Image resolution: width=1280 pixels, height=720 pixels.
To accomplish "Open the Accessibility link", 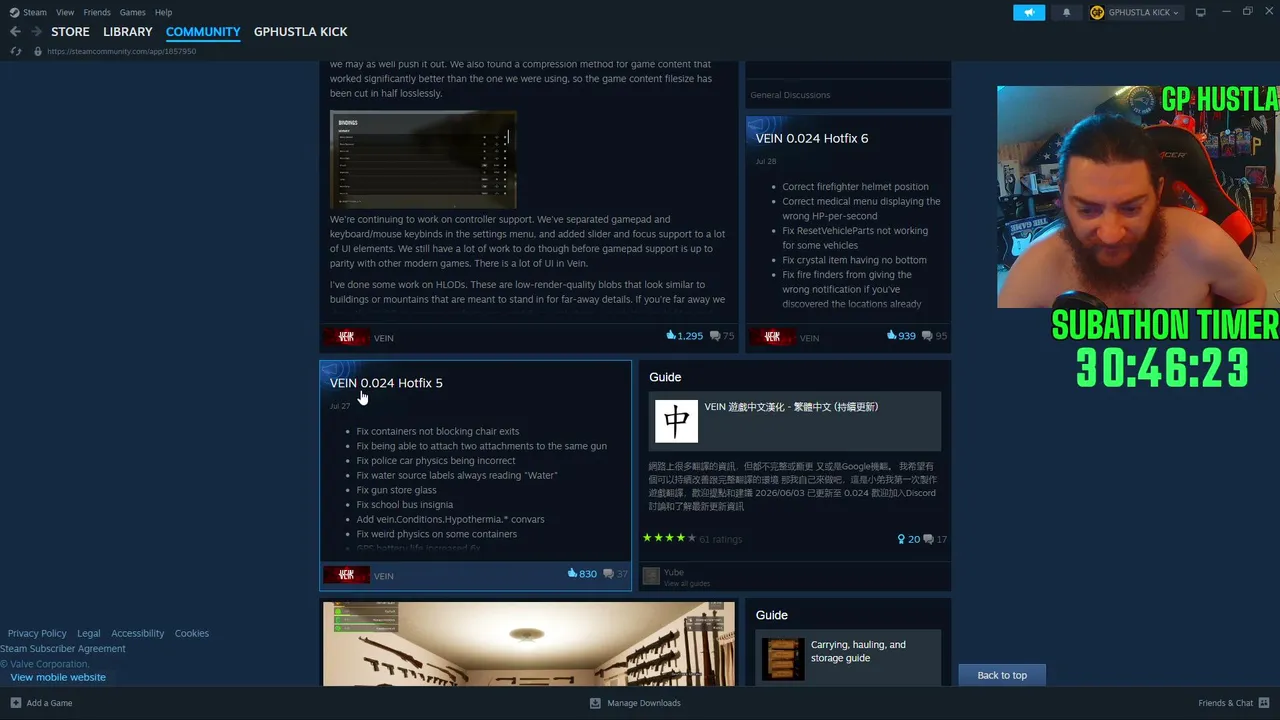I will (138, 633).
